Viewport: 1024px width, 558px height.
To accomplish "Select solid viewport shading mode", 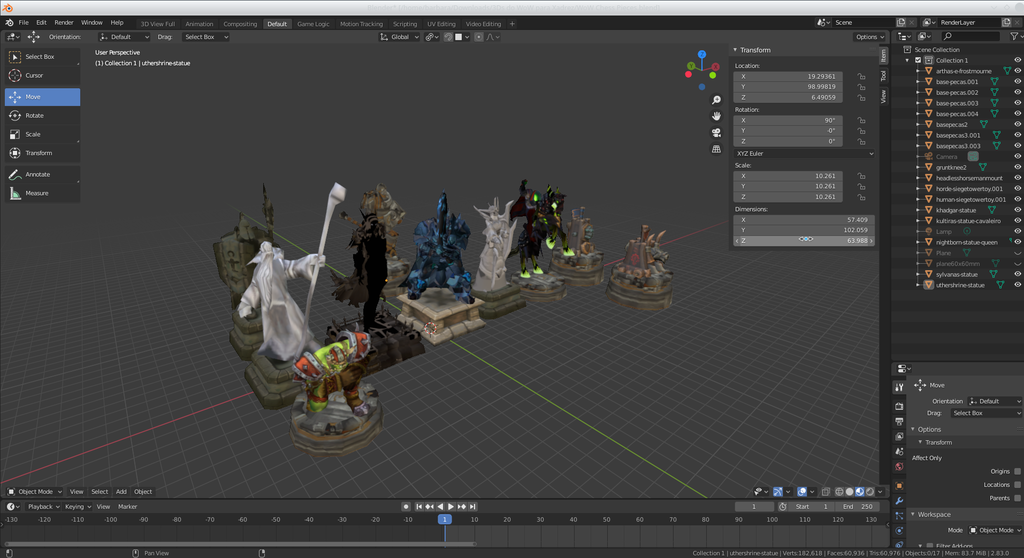I will click(x=850, y=492).
